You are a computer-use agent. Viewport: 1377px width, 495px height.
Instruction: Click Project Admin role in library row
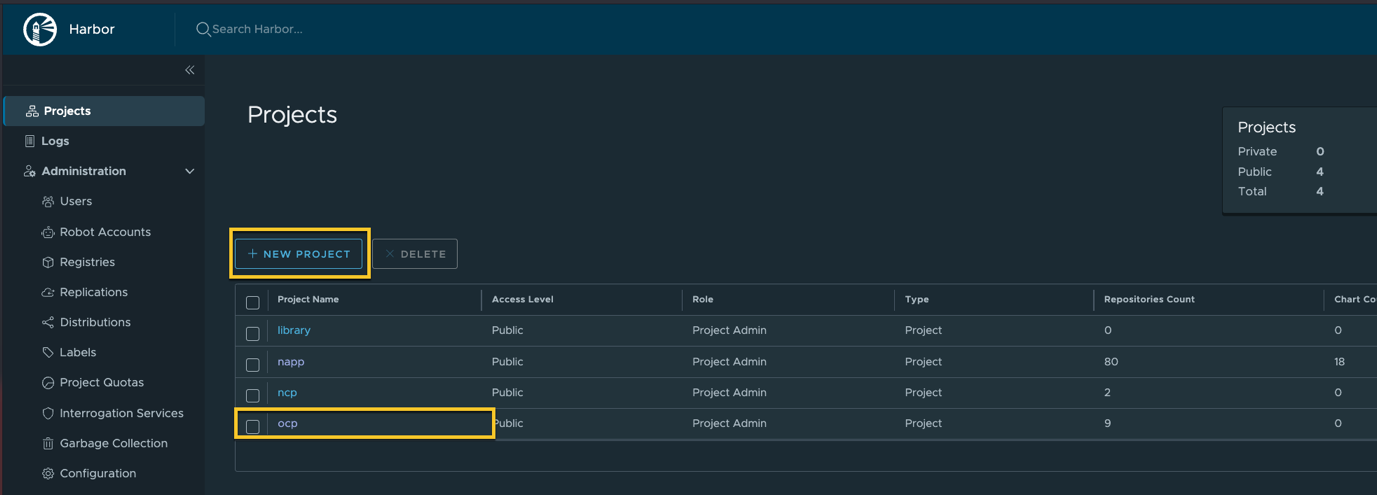click(x=729, y=330)
